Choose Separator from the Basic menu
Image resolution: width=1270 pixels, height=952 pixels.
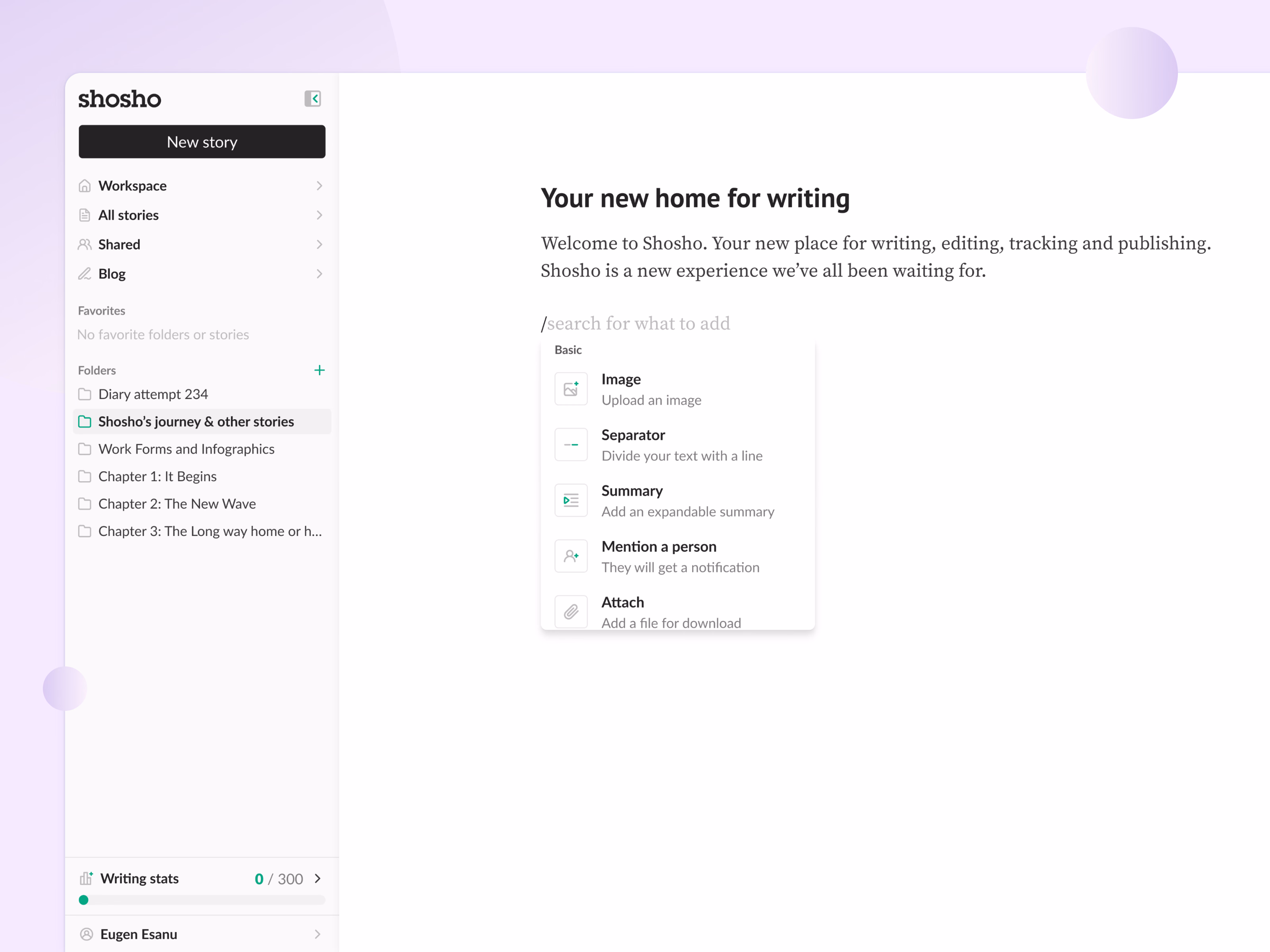pyautogui.click(x=677, y=445)
